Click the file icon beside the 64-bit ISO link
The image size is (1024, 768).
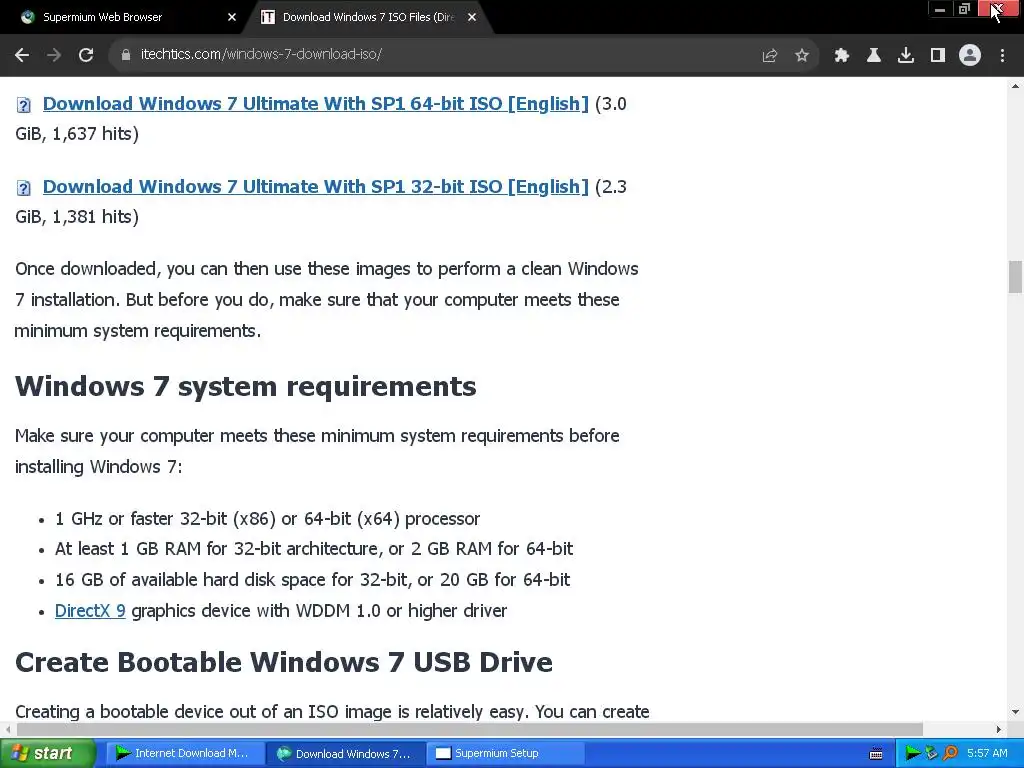(24, 104)
